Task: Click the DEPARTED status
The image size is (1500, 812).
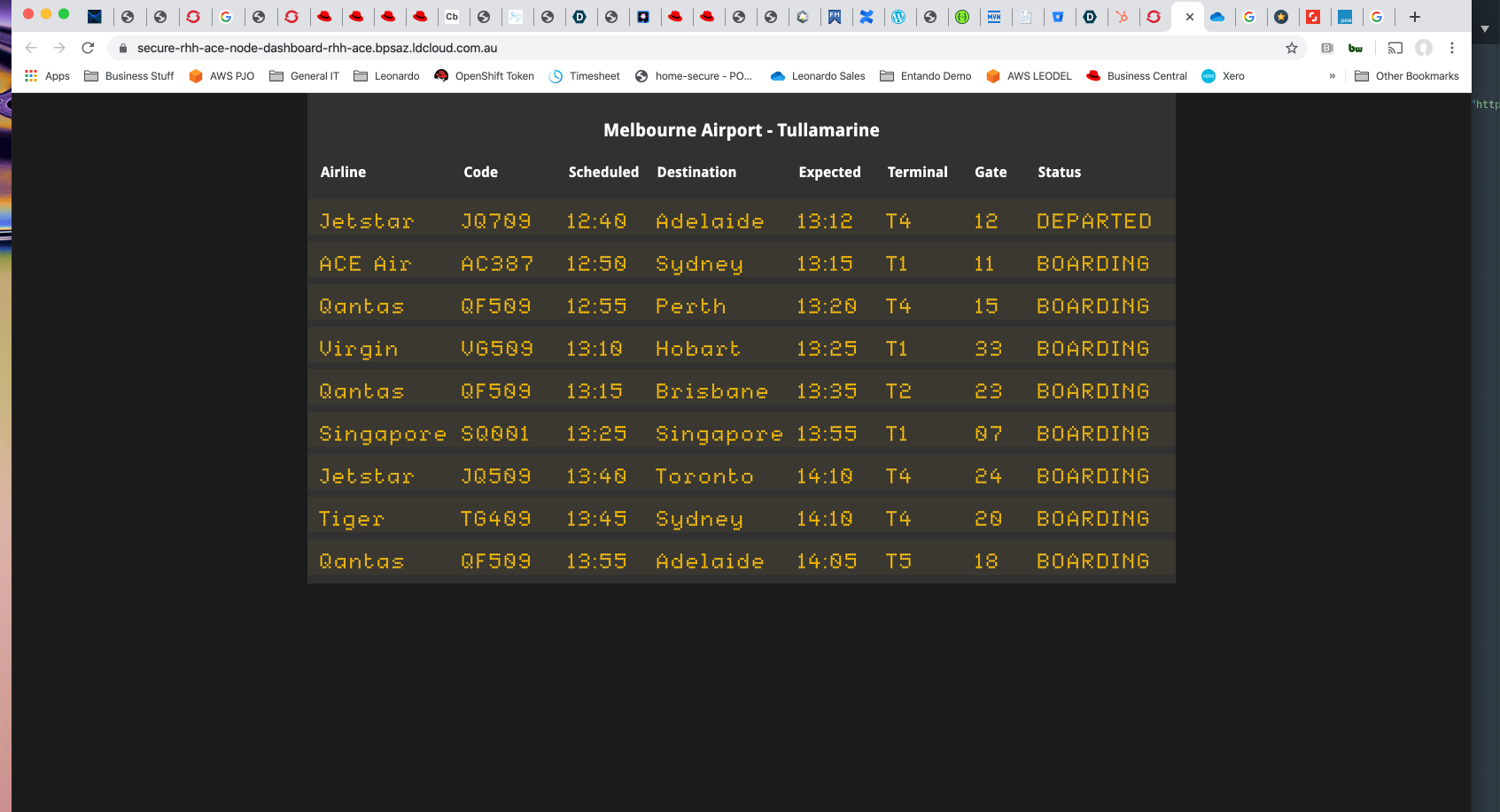Action: pos(1094,221)
